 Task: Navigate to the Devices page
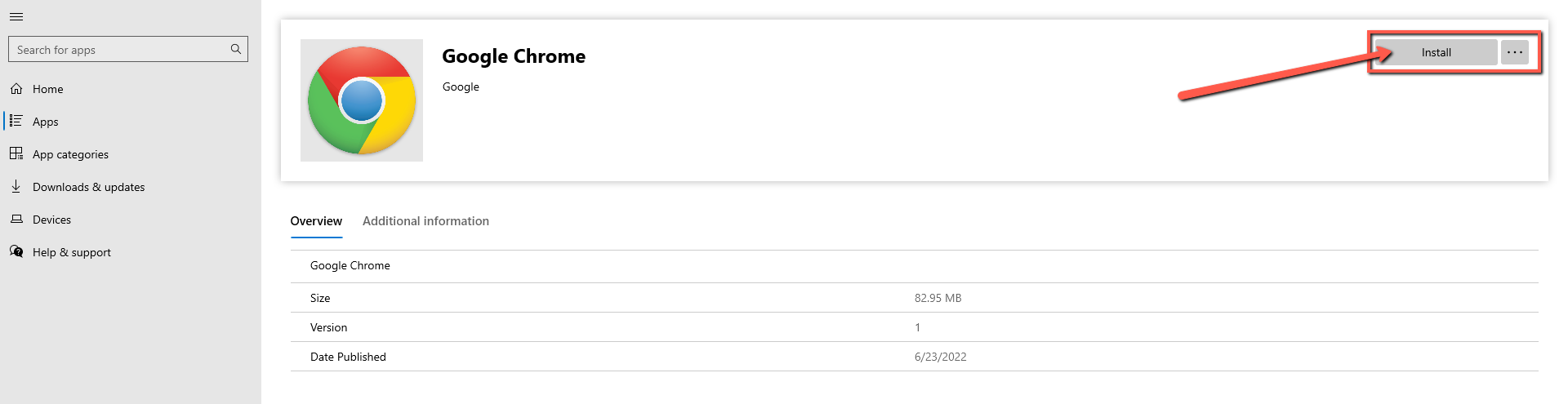(51, 220)
